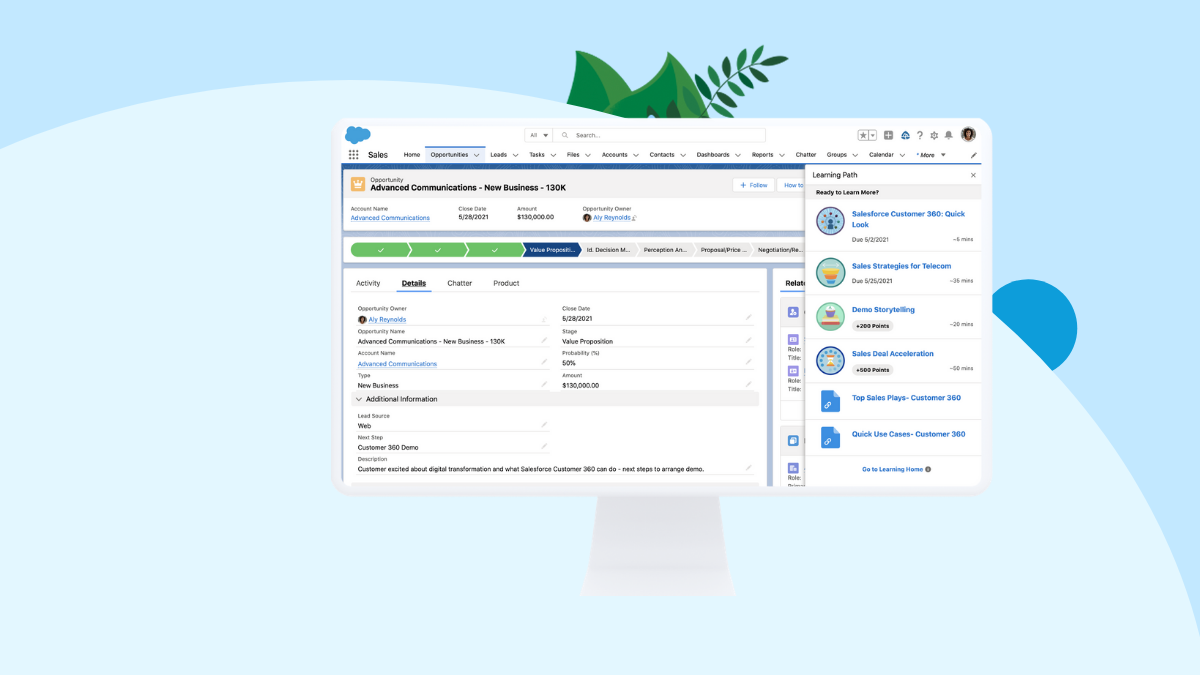
Task: Edit the Close Date field pencil
Action: pos(748,317)
